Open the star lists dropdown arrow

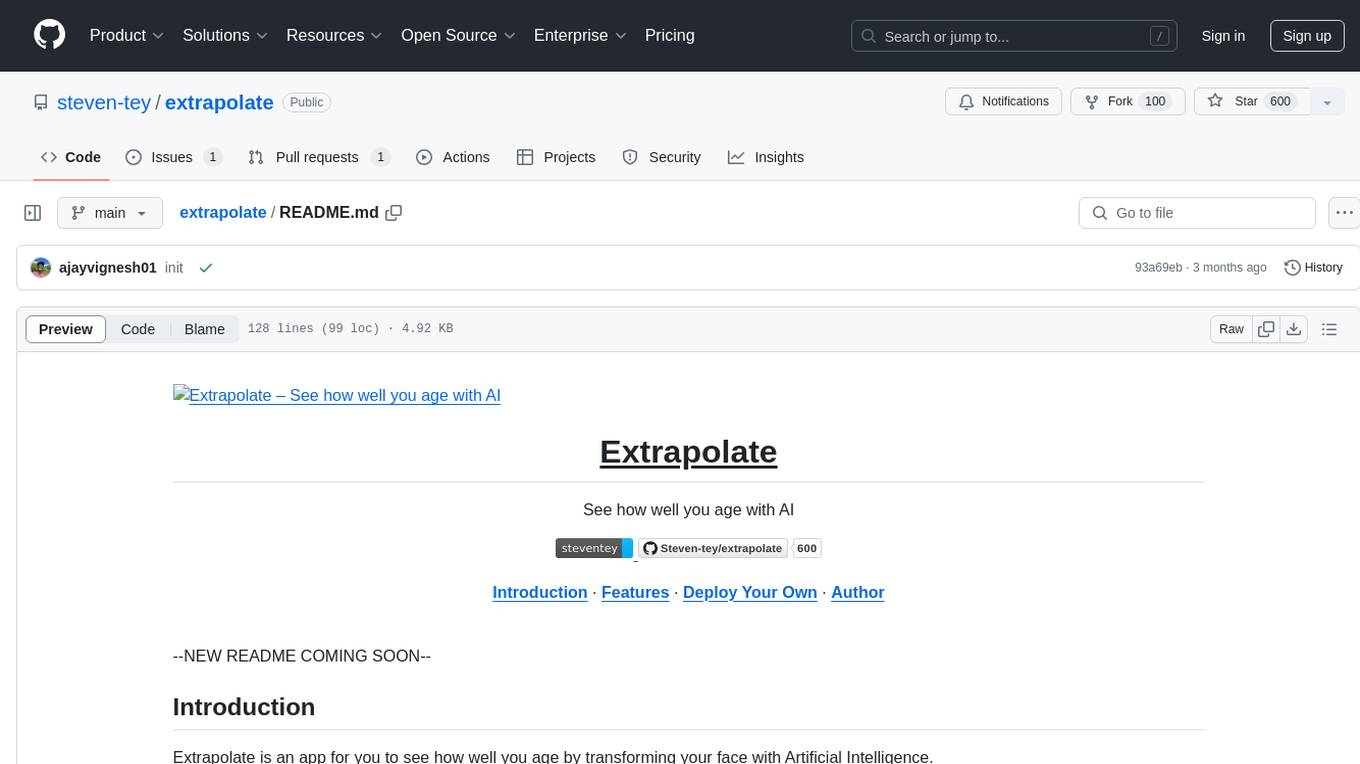1327,102
